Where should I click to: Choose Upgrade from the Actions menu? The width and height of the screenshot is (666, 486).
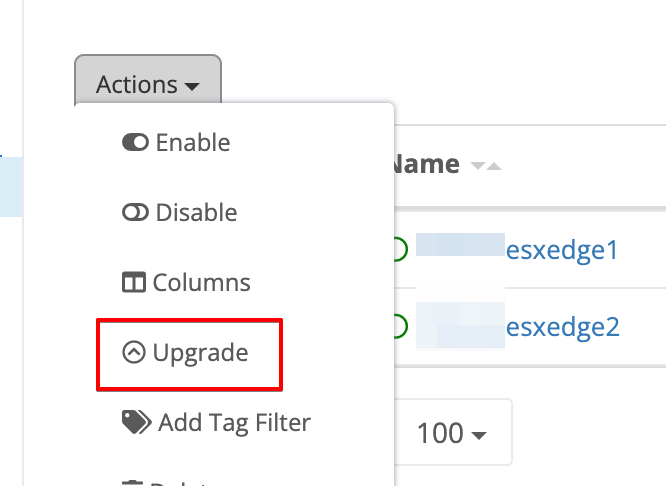[200, 352]
